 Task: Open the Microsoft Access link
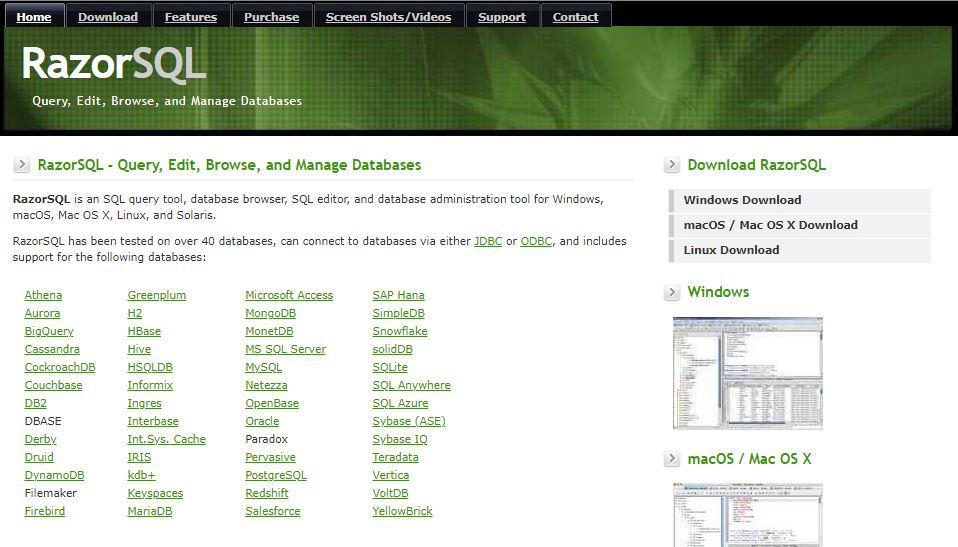point(289,295)
